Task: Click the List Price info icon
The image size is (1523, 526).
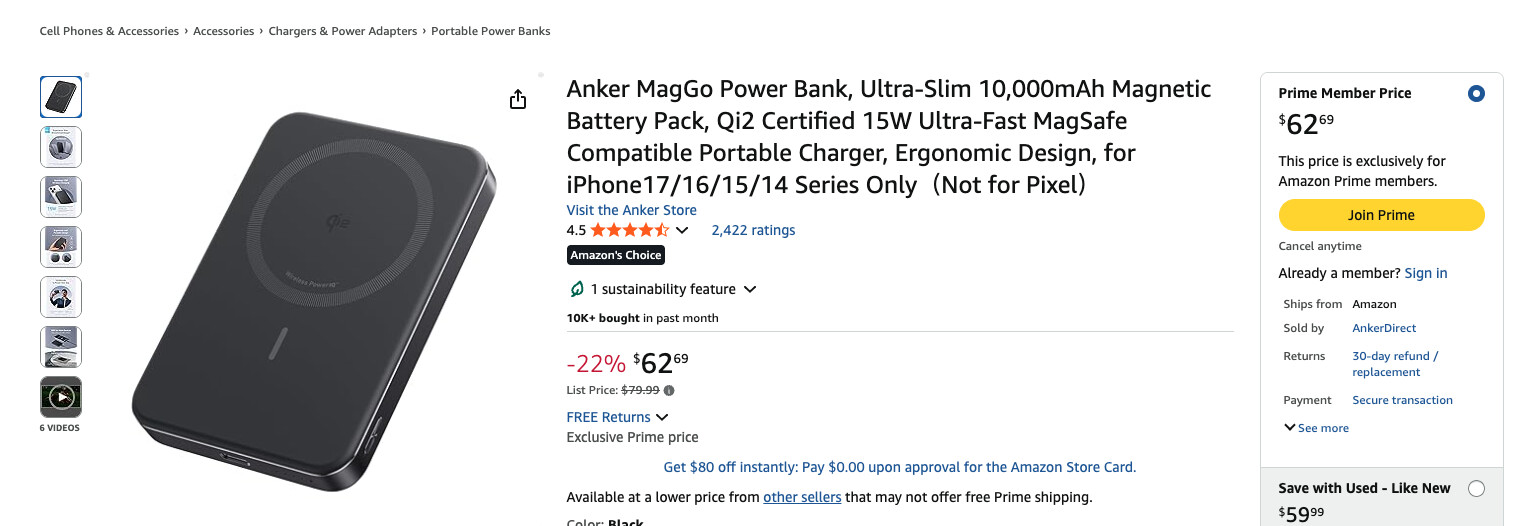Action: [669, 391]
